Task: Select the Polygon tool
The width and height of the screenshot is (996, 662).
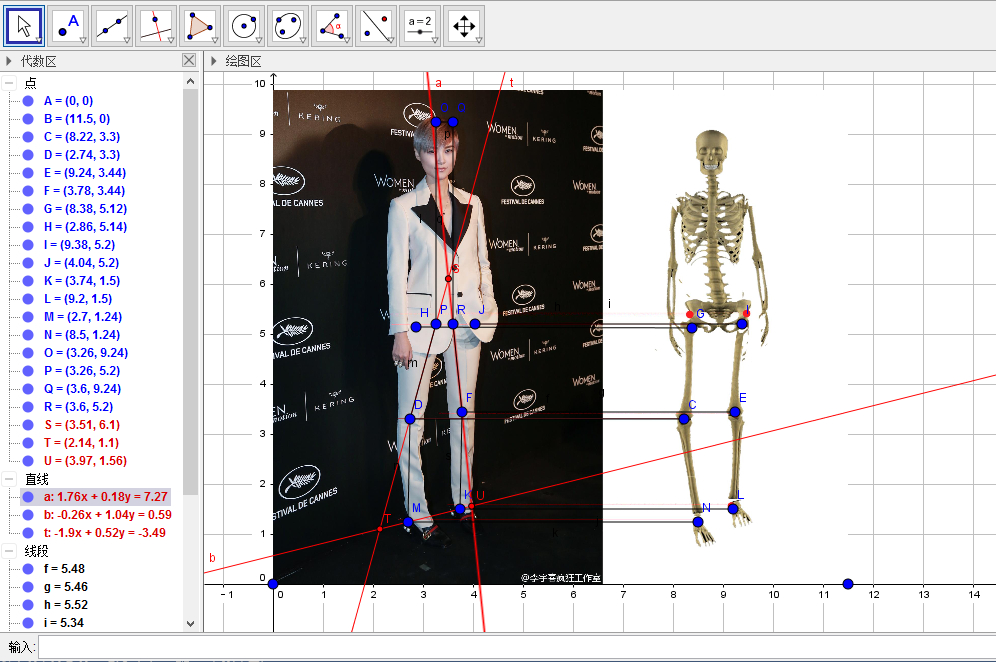Action: 200,26
